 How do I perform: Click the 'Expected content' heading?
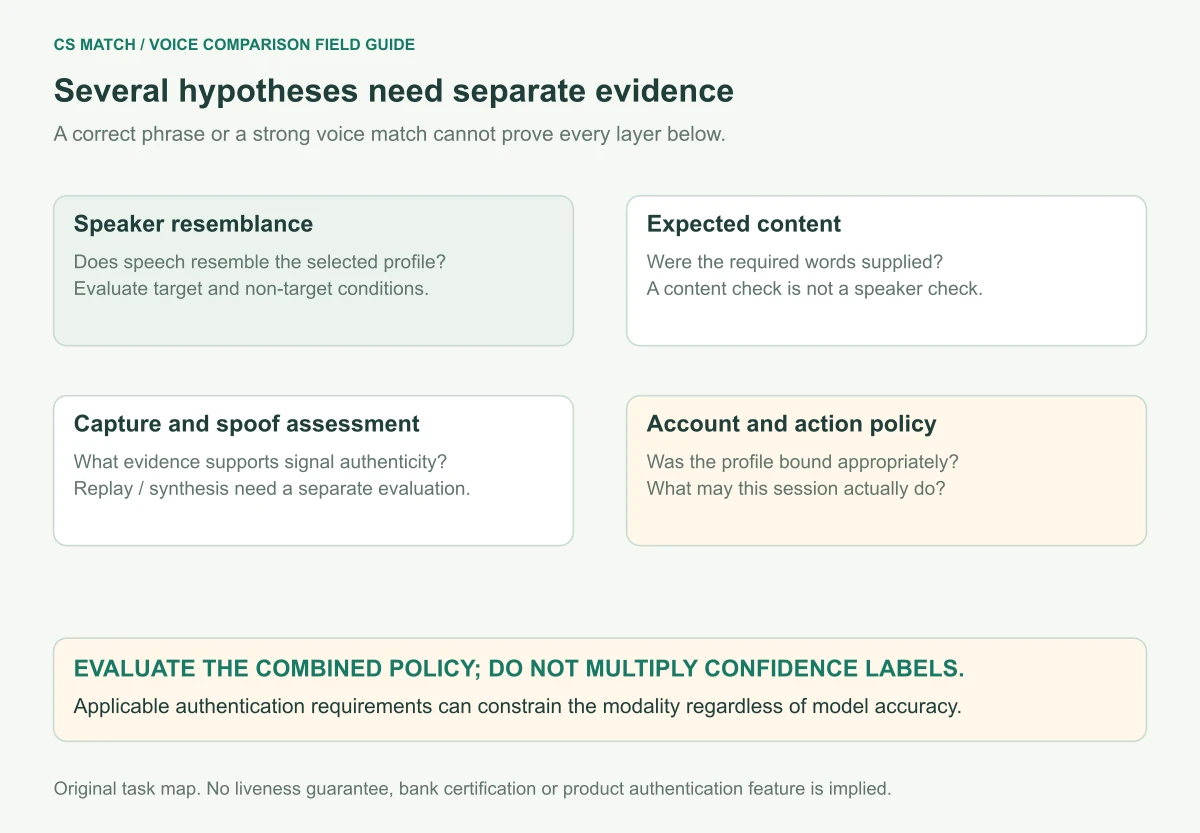pyautogui.click(x=744, y=224)
